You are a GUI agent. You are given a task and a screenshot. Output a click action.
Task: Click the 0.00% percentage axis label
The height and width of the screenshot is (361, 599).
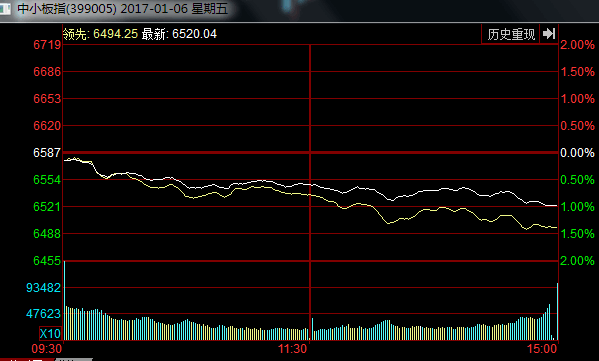[x=577, y=153]
